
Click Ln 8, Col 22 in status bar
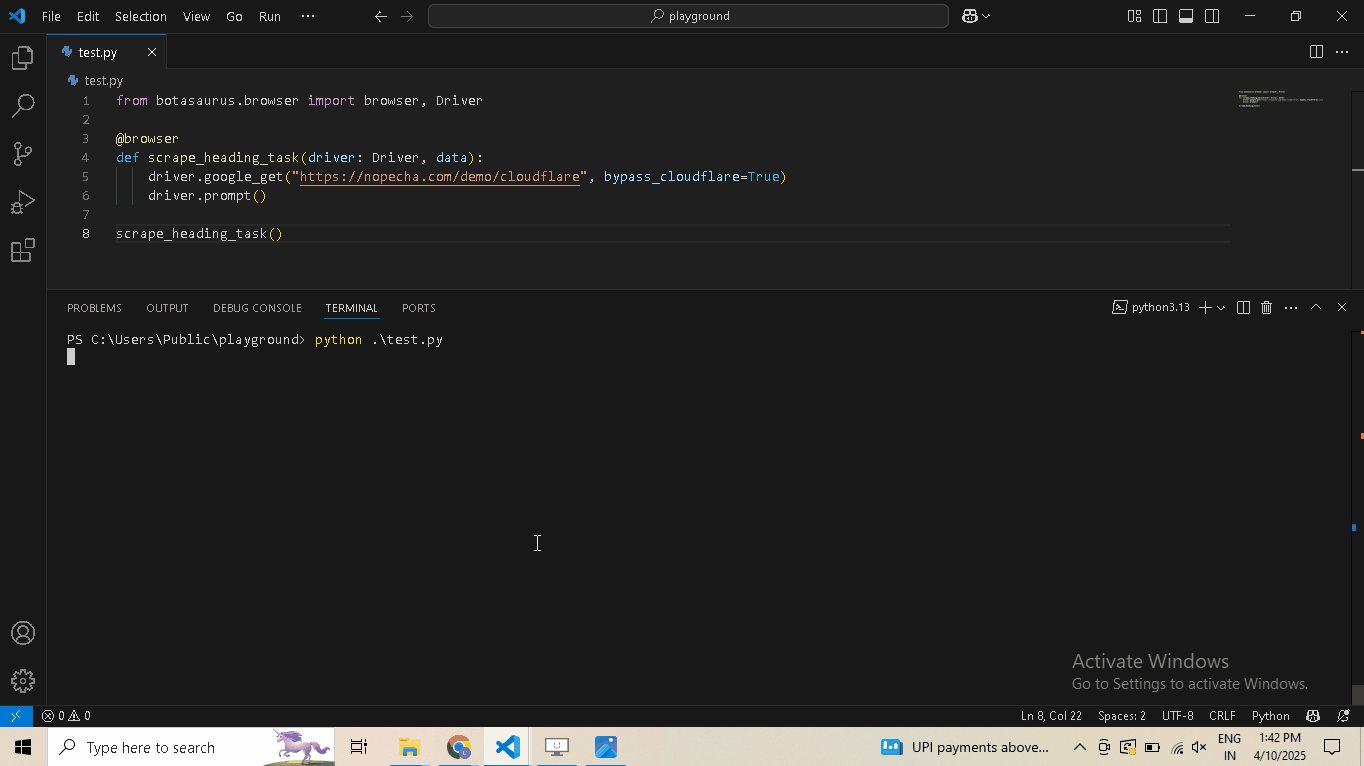pyautogui.click(x=1051, y=715)
